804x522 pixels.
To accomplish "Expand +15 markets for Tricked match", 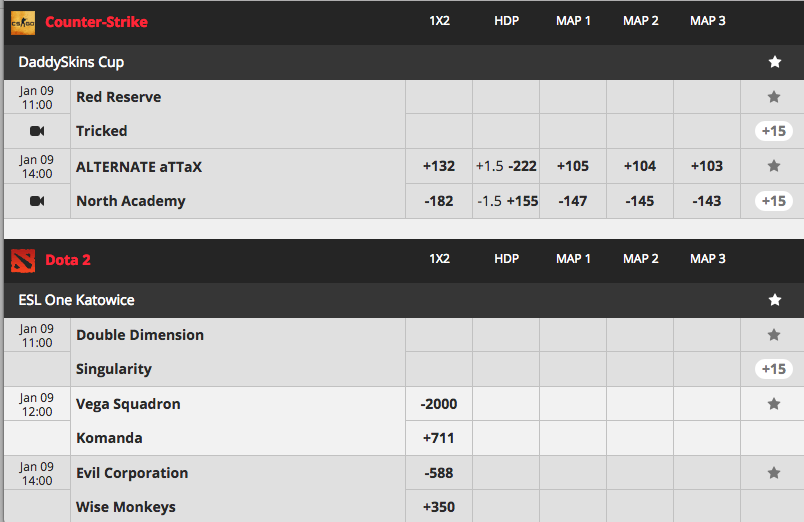I will coord(774,131).
